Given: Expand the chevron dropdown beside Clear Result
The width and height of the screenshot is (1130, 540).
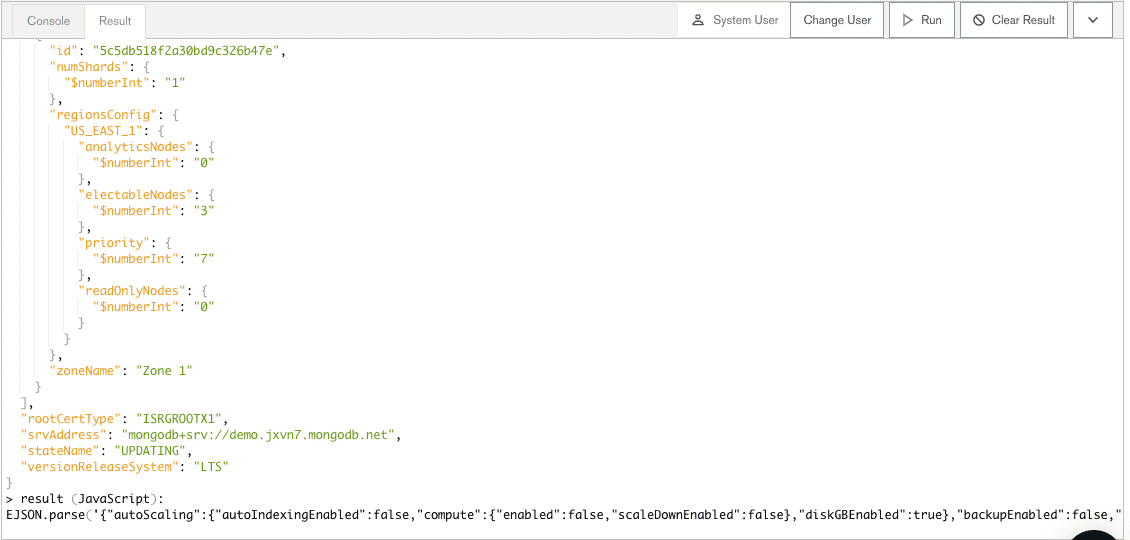Looking at the screenshot, I should pyautogui.click(x=1092, y=20).
